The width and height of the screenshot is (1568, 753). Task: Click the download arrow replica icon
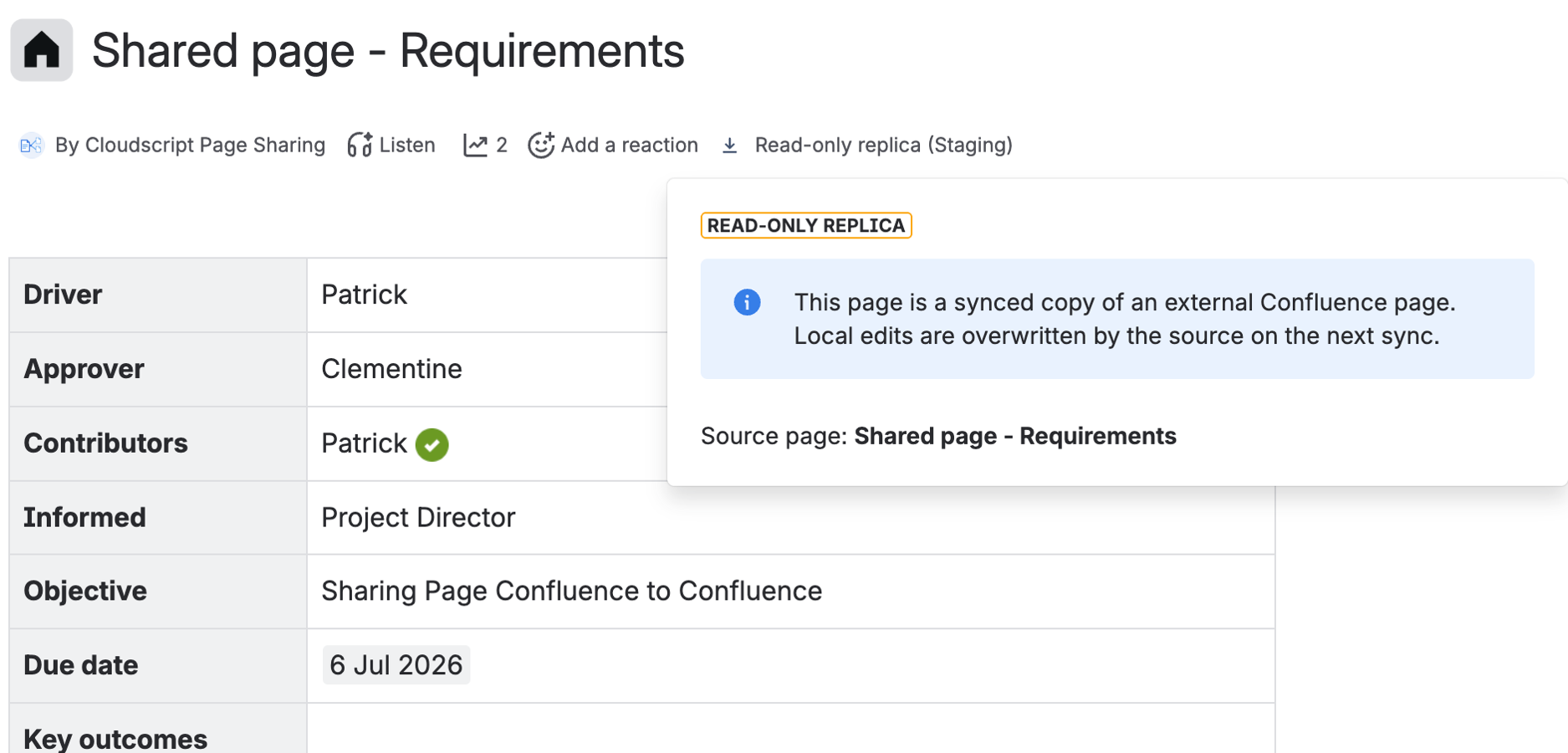tap(729, 146)
